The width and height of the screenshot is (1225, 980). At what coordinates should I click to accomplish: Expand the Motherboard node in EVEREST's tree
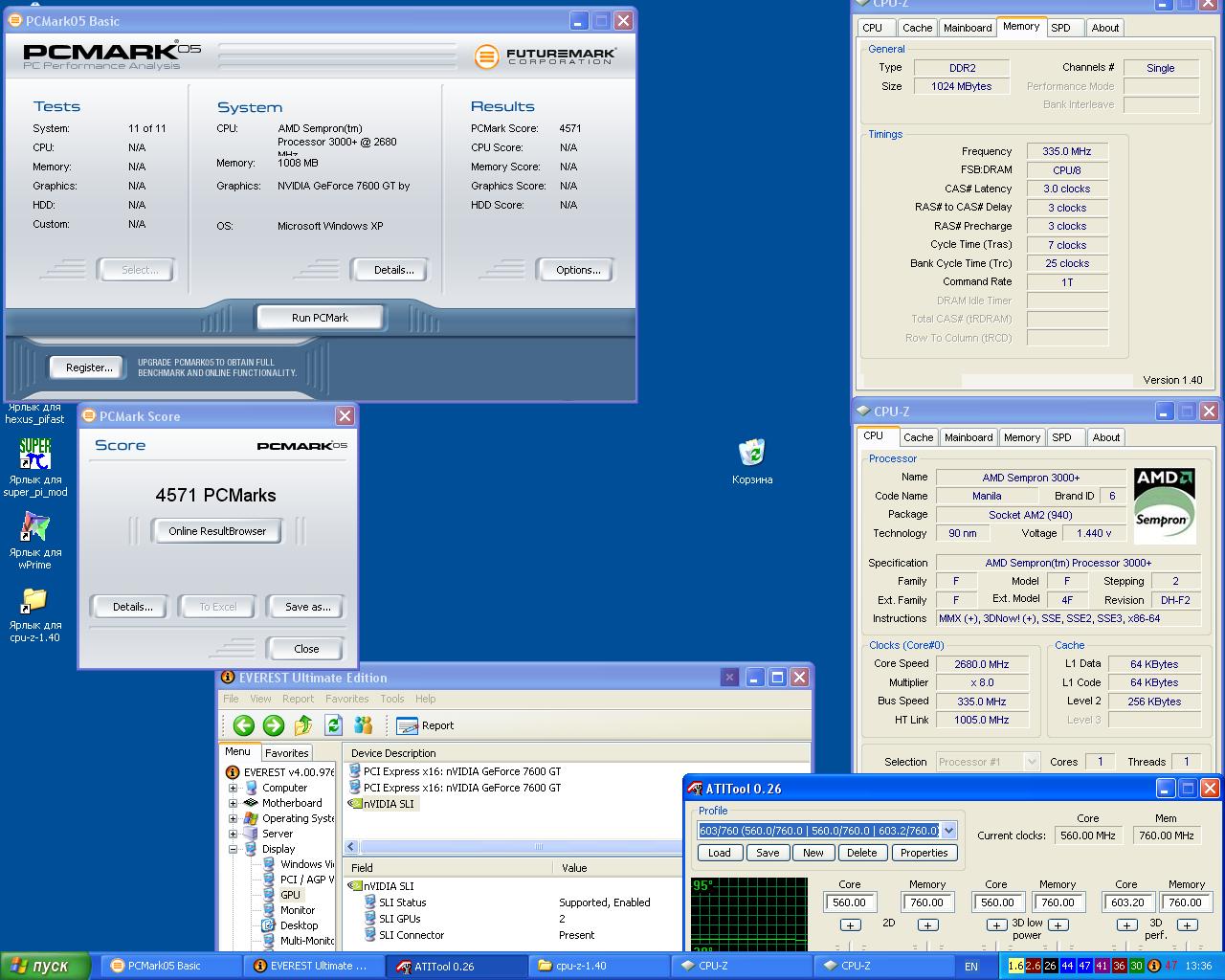click(233, 804)
